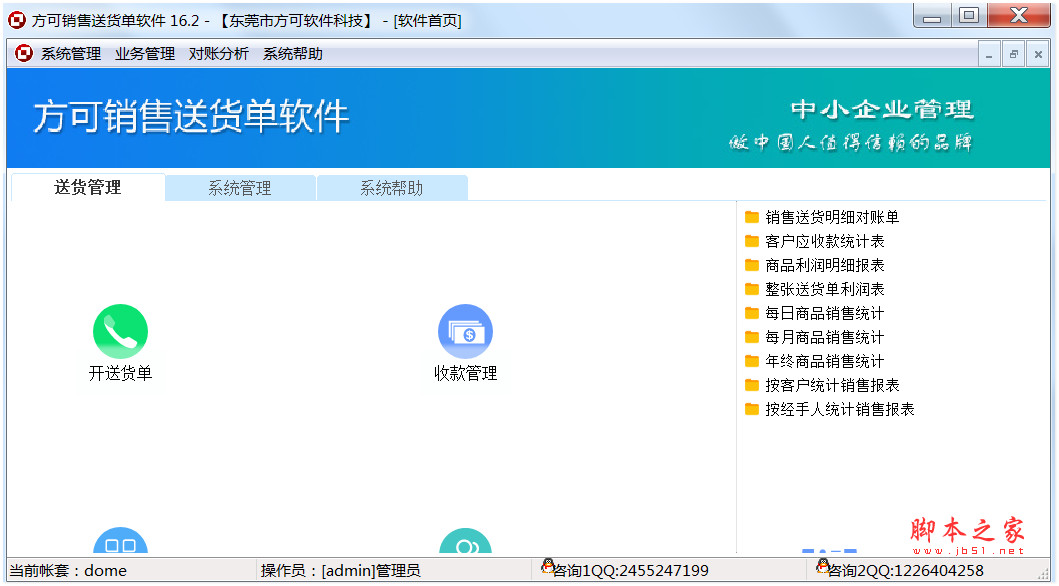The height and width of the screenshot is (586, 1059).
Task: Open the 系统管理 menu
Action: coord(71,54)
